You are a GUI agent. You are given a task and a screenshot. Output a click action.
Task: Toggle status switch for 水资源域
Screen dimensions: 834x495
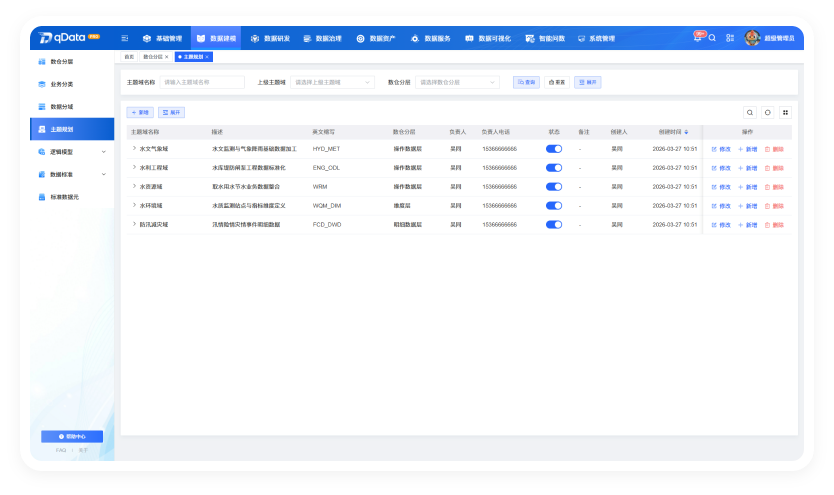pyautogui.click(x=554, y=187)
